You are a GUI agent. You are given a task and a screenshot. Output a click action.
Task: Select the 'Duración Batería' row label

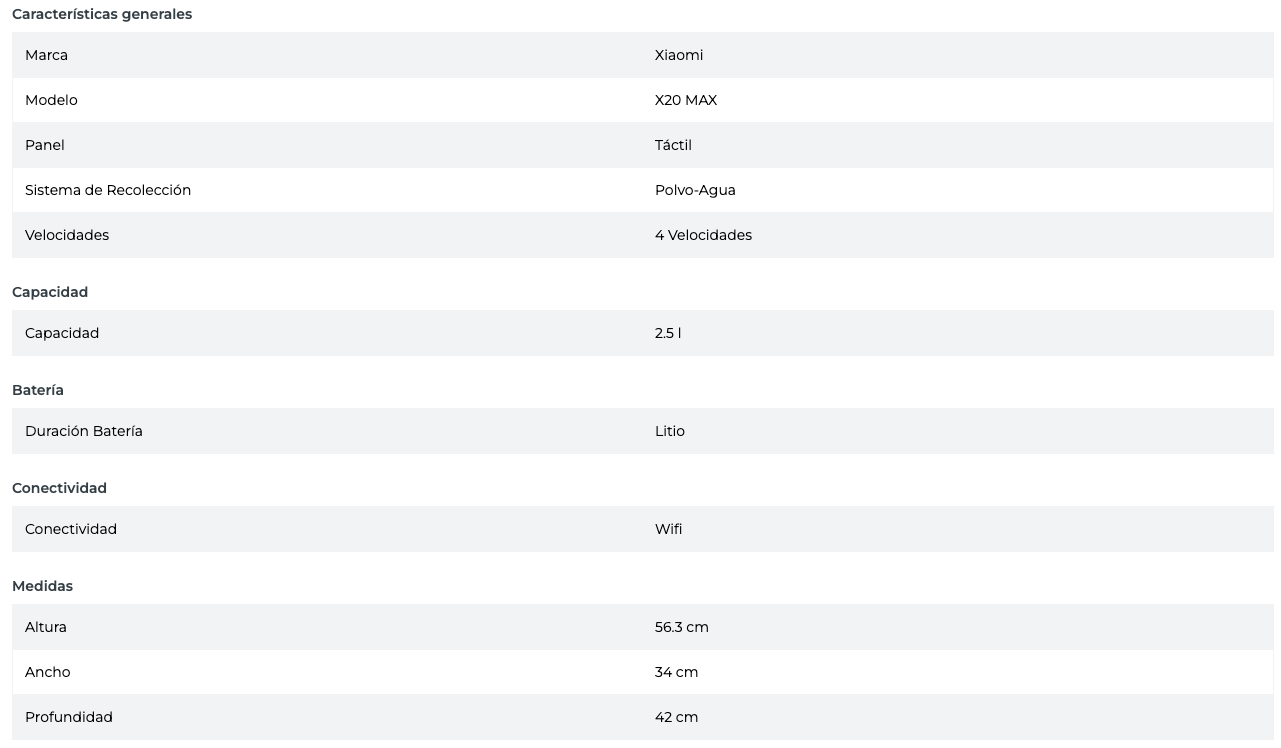(x=84, y=431)
